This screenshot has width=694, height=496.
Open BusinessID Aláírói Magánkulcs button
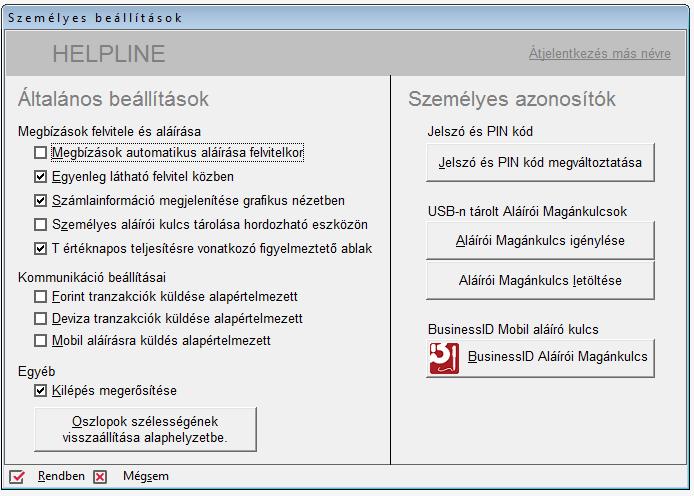(540, 358)
